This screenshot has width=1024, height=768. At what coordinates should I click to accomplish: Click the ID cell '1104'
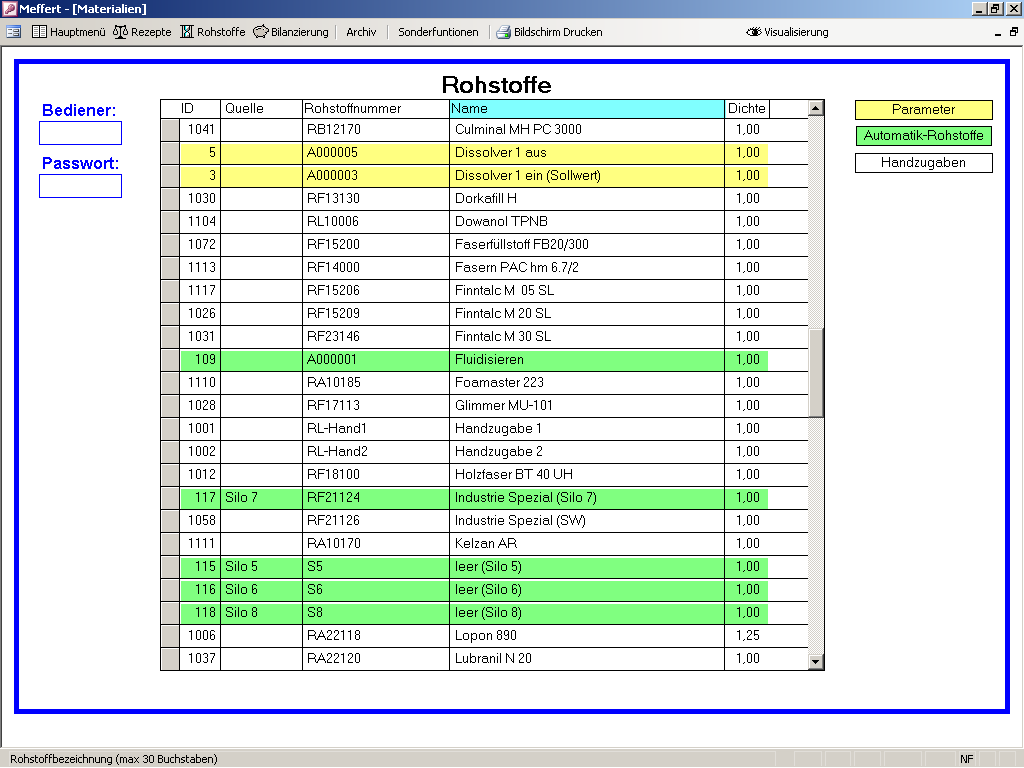[200, 221]
